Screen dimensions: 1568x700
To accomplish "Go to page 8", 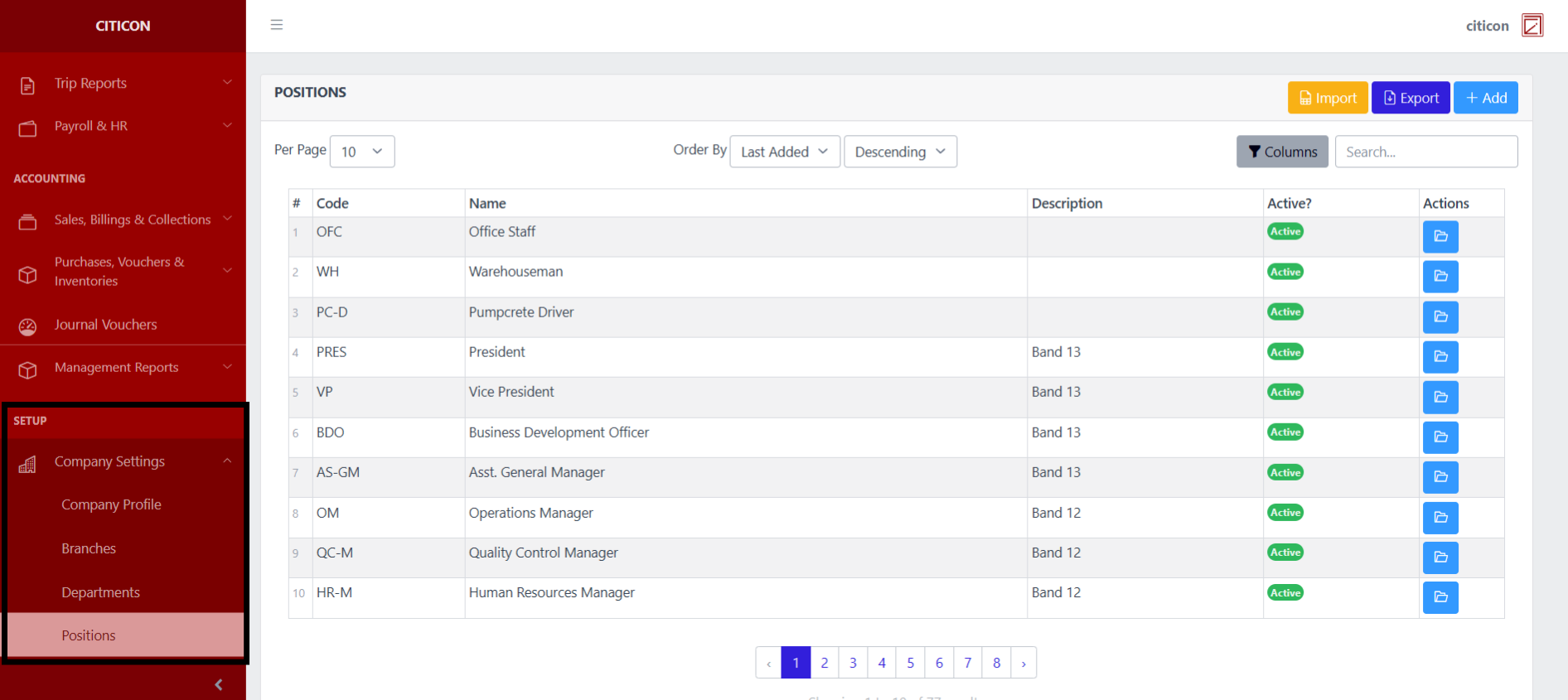I will coord(996,663).
